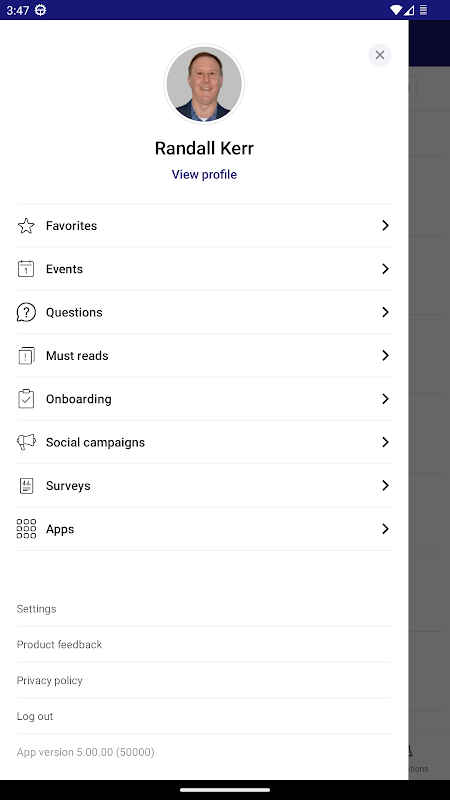Select the Questions speech bubble icon

click(26, 312)
